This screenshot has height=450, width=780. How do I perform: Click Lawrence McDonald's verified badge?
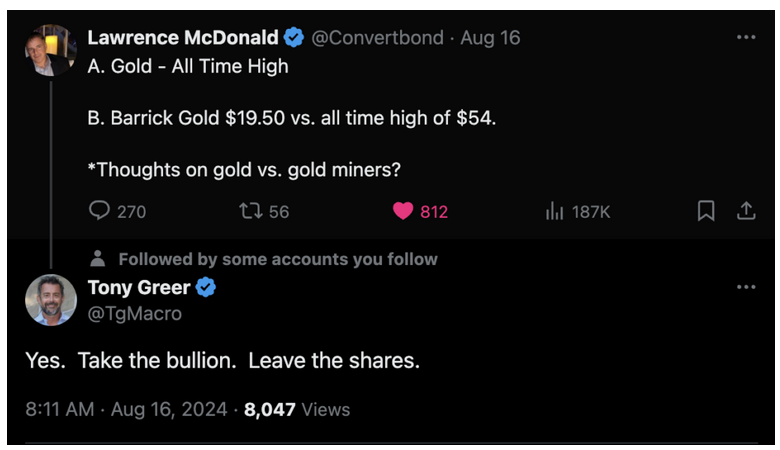pyautogui.click(x=294, y=38)
